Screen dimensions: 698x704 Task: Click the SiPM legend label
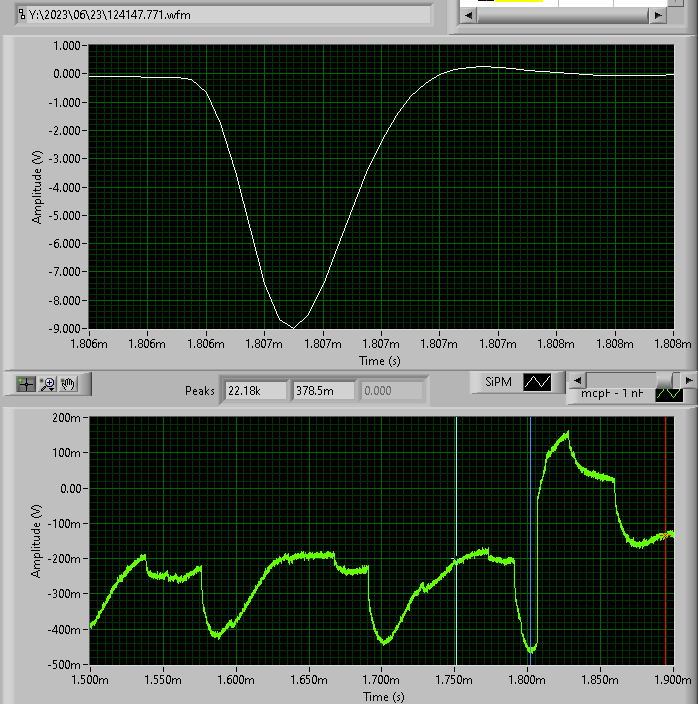(x=498, y=382)
